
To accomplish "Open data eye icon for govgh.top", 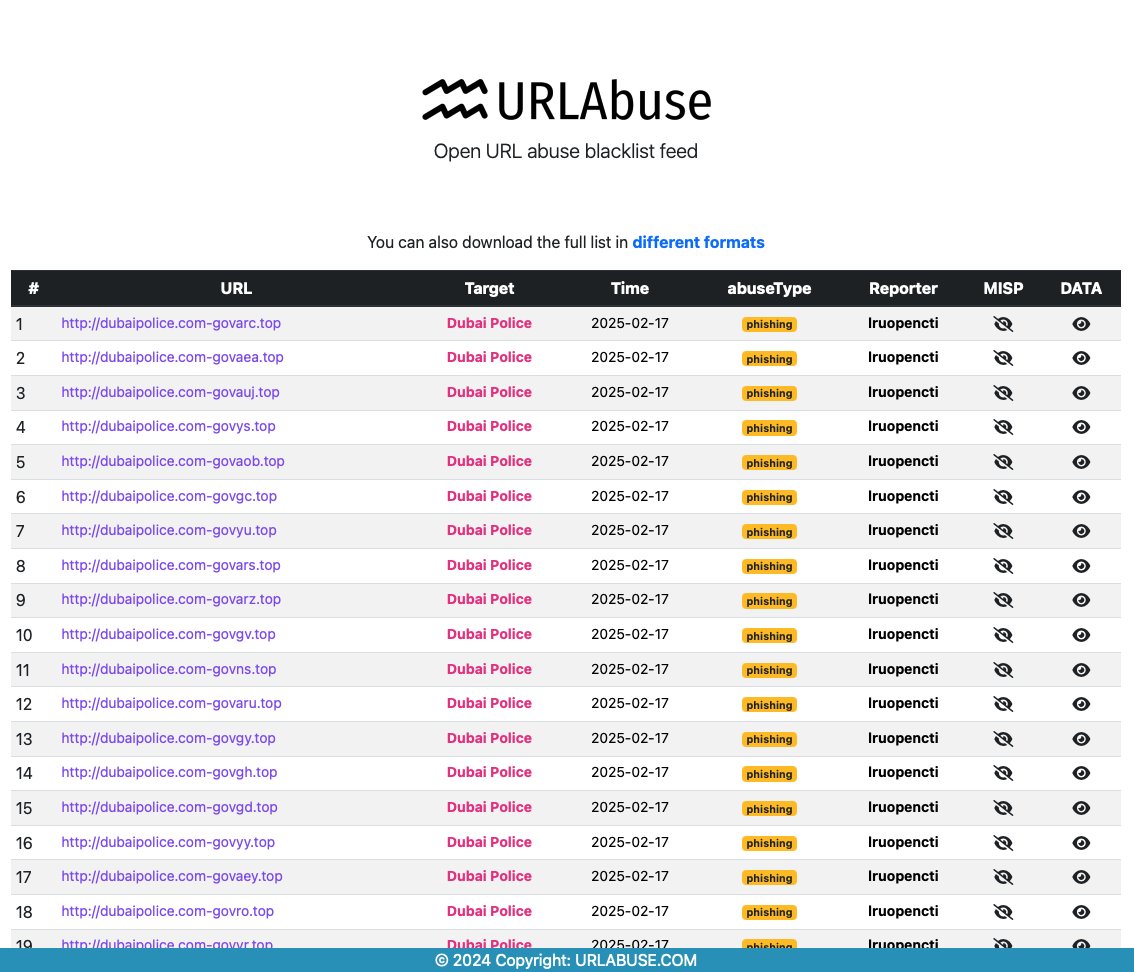I will 1080,773.
